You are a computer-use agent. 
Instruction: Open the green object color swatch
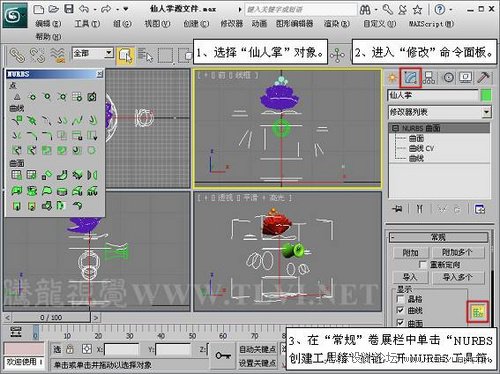pyautogui.click(x=486, y=95)
